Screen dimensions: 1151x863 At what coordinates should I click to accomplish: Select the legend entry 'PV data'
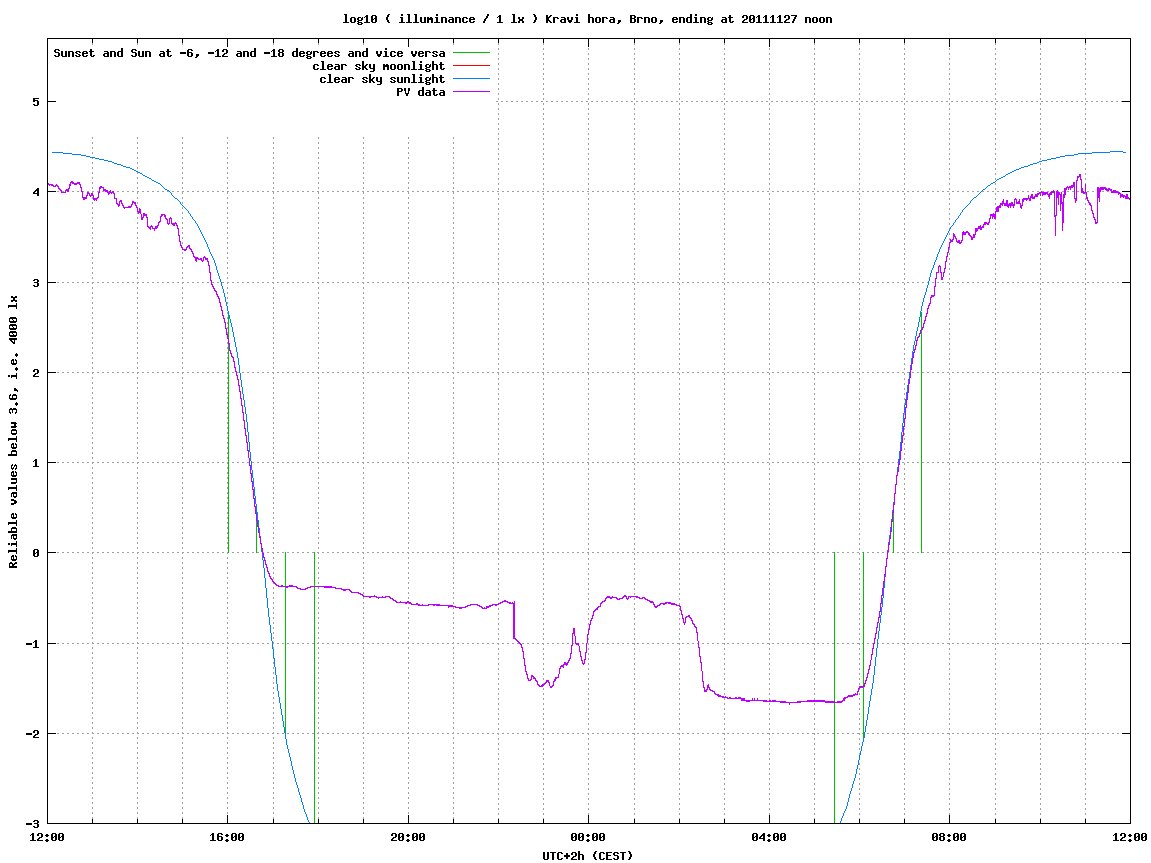coord(421,92)
